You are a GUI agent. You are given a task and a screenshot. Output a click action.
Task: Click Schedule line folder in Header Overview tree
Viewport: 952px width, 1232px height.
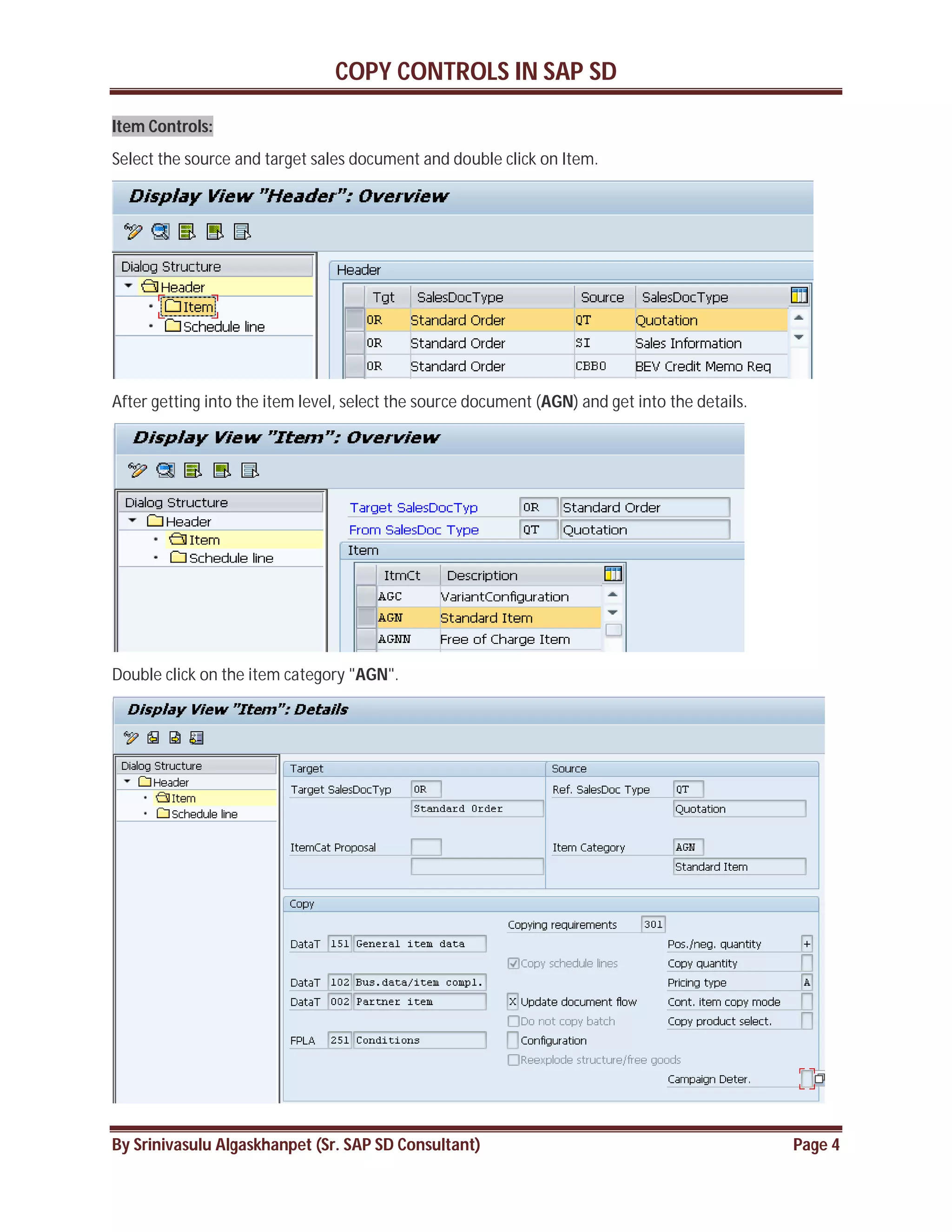(x=215, y=327)
